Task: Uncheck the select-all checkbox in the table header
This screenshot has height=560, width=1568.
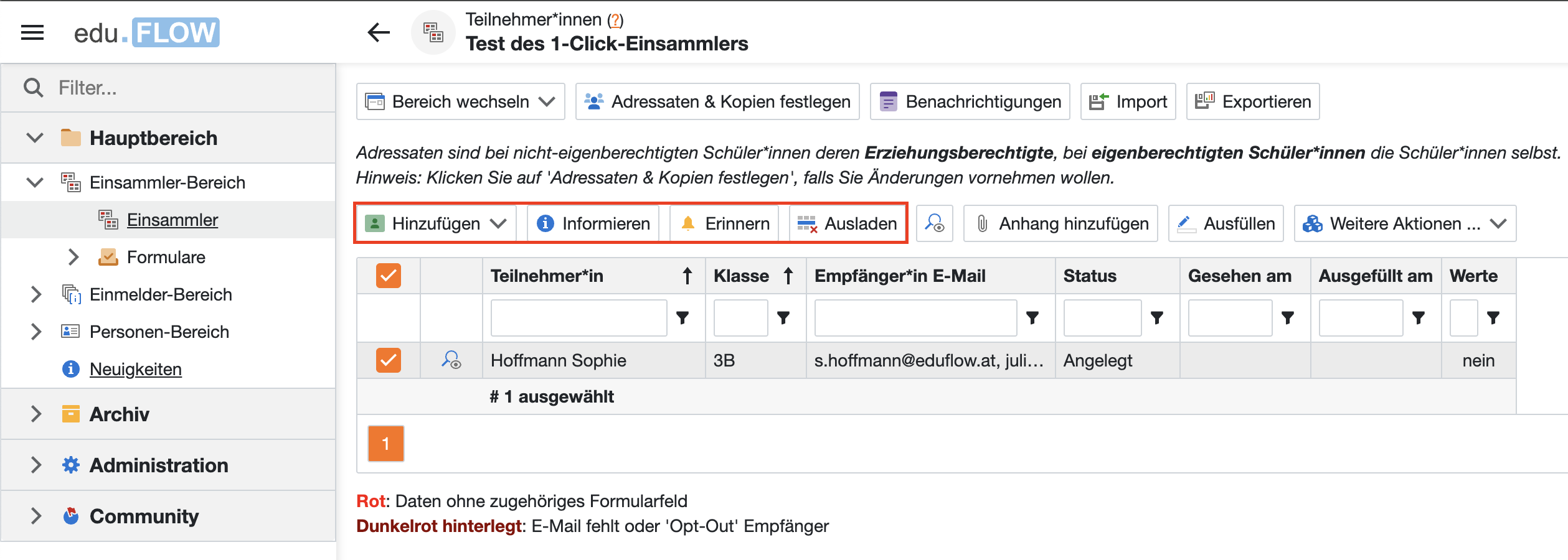Action: pyautogui.click(x=388, y=276)
